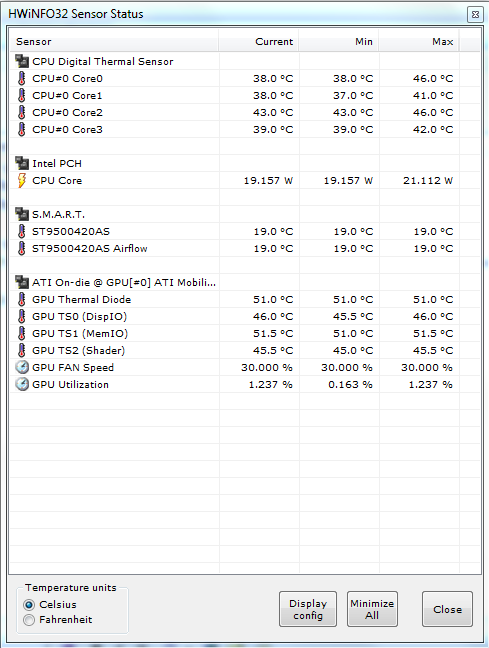Click thermometer icon beside CPU#0 Core0
489x648 pixels.
(x=21, y=78)
